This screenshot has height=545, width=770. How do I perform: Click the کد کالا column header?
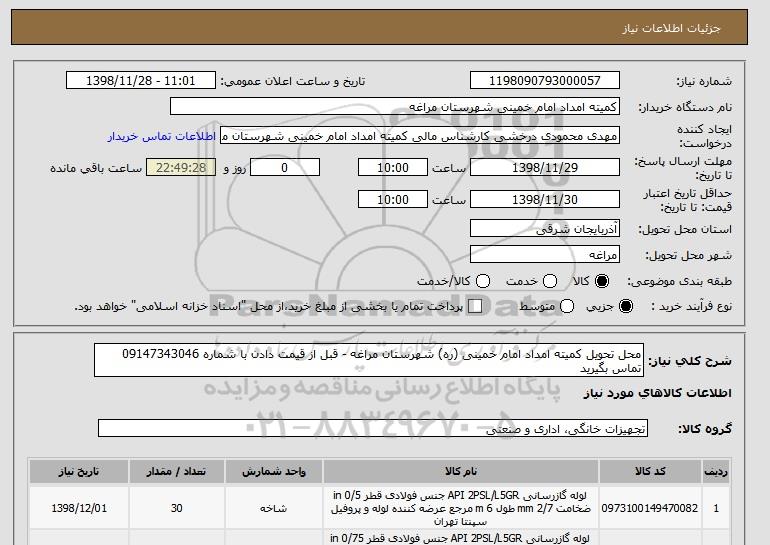click(650, 471)
